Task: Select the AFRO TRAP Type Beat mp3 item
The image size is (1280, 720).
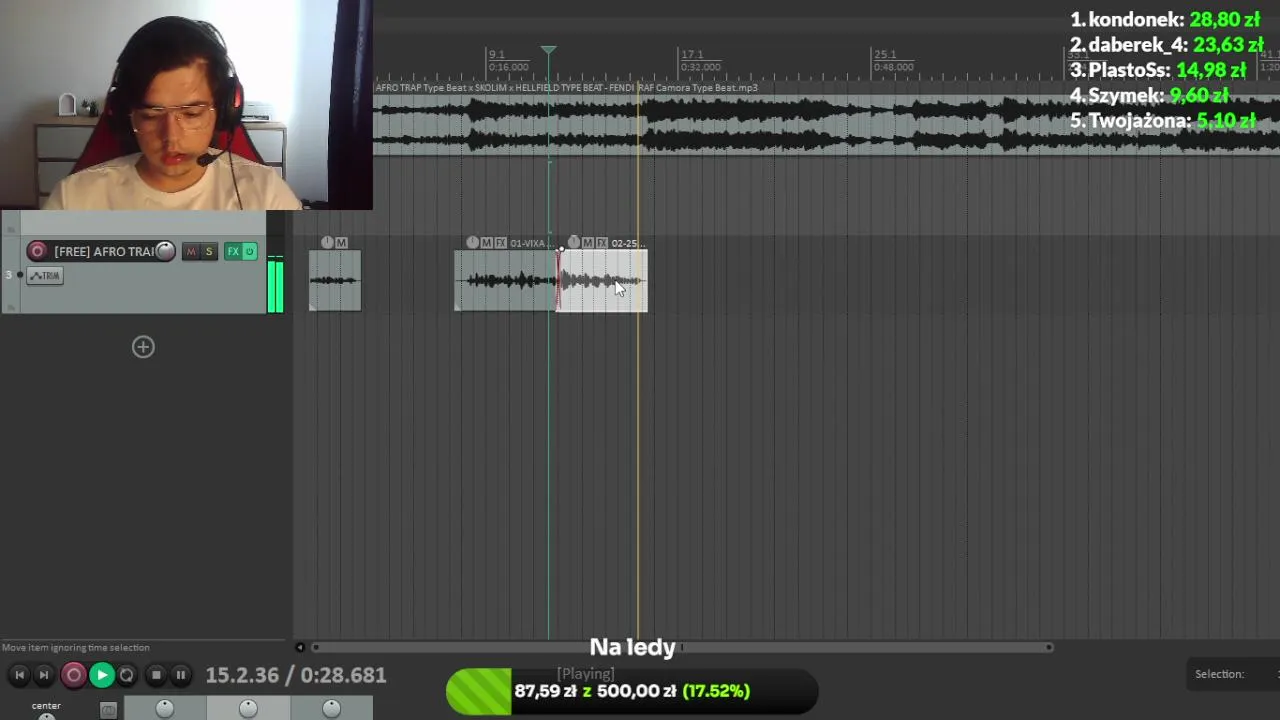Action: click(826, 125)
